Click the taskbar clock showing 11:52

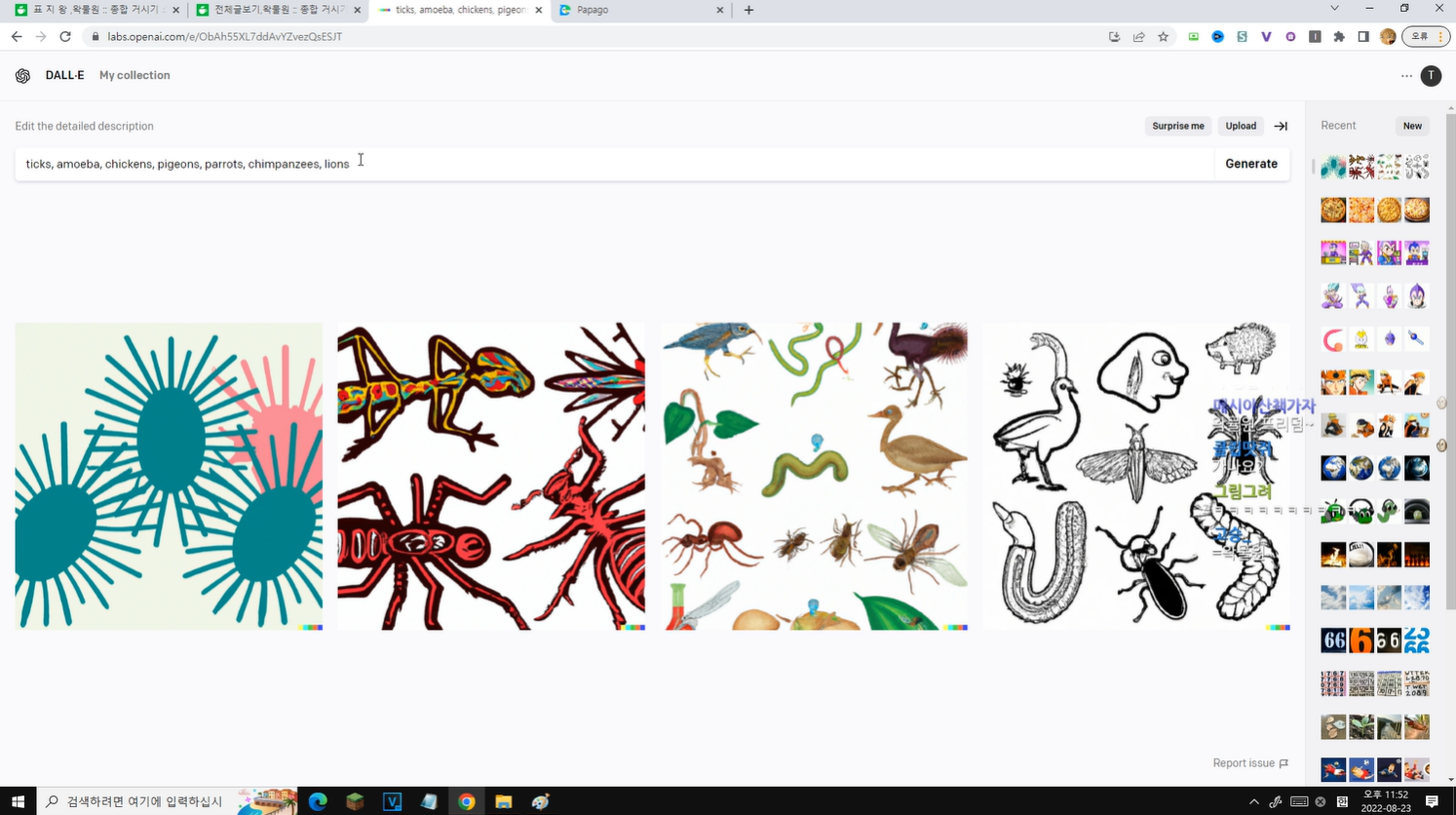click(x=1385, y=801)
